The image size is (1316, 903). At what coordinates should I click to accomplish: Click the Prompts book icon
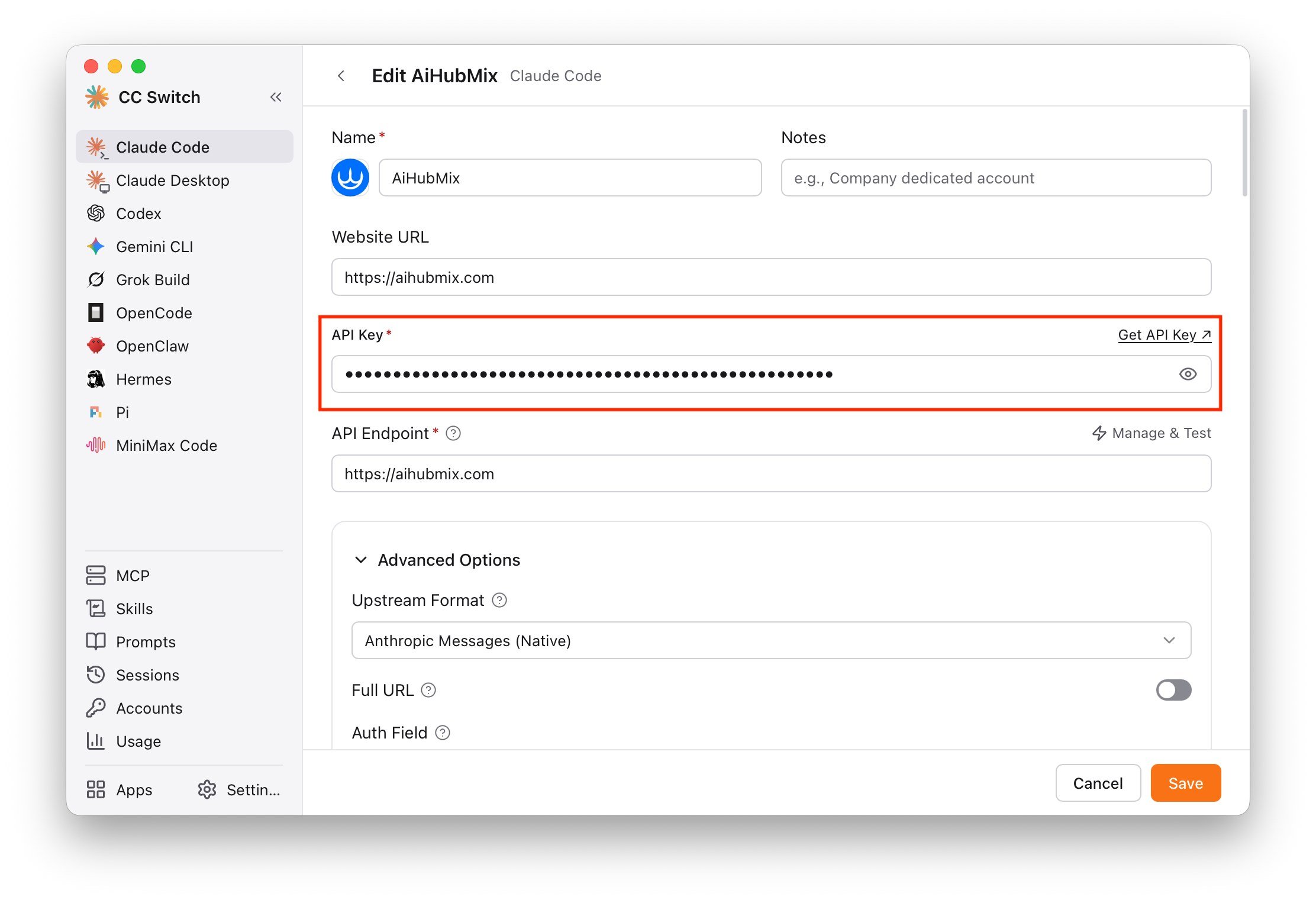point(96,641)
